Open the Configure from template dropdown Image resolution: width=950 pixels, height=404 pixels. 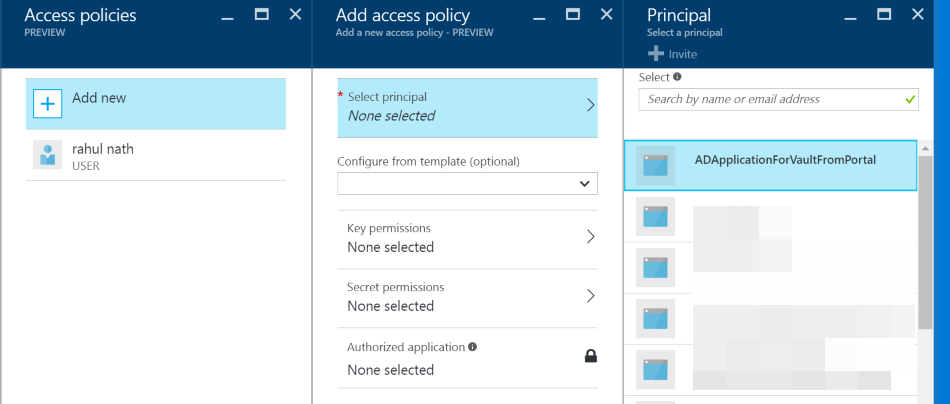(x=467, y=184)
